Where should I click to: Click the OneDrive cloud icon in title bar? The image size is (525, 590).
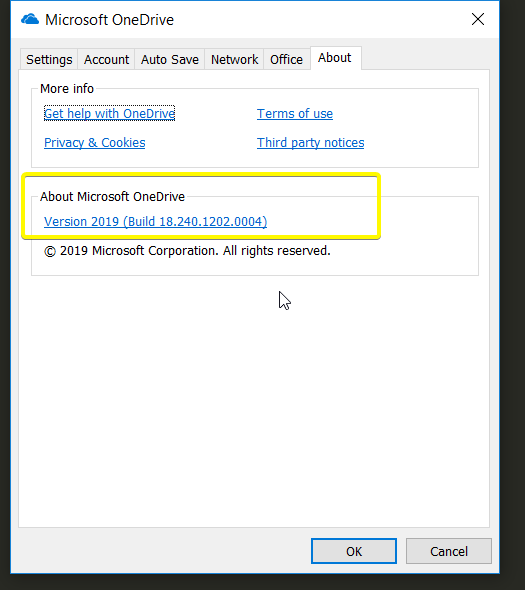[x=30, y=19]
